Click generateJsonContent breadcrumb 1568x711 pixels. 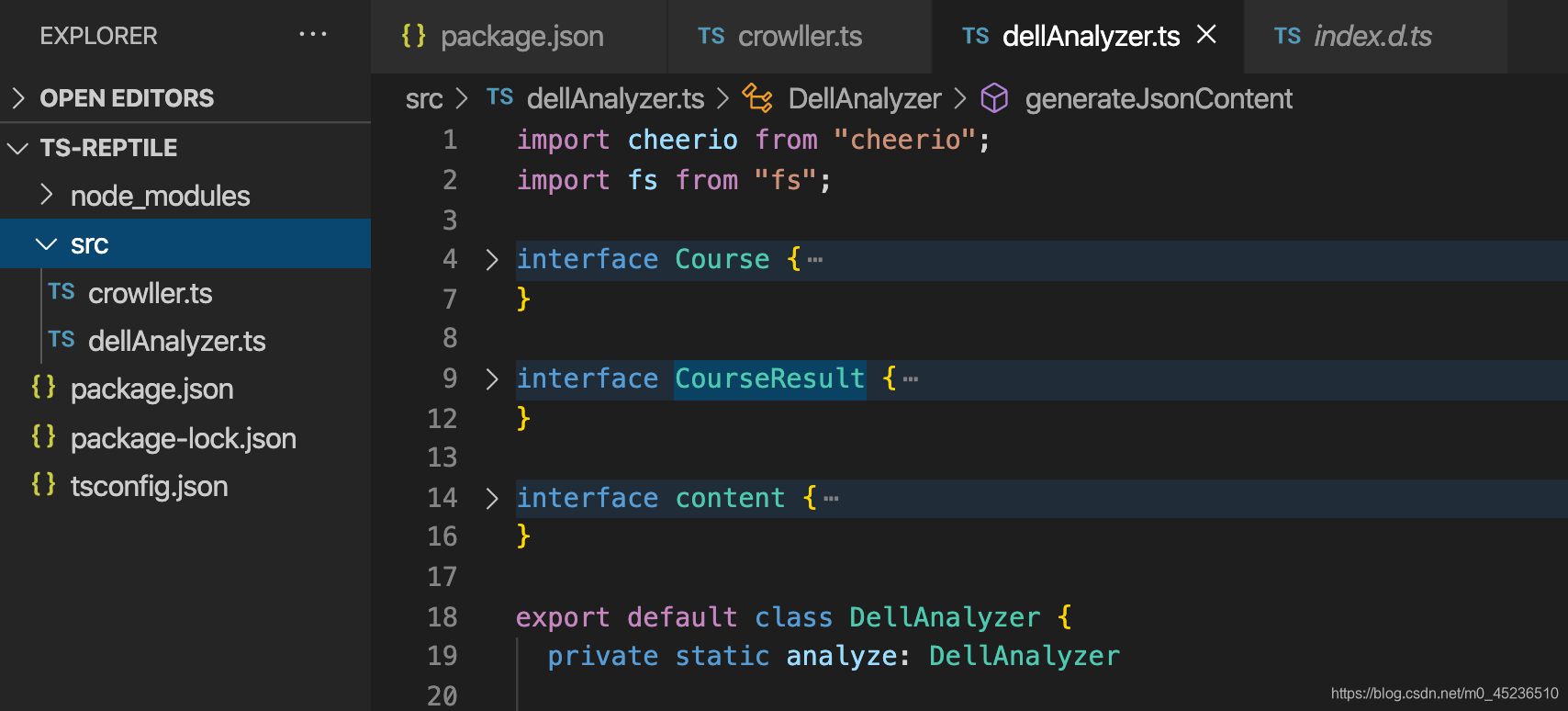click(1159, 98)
